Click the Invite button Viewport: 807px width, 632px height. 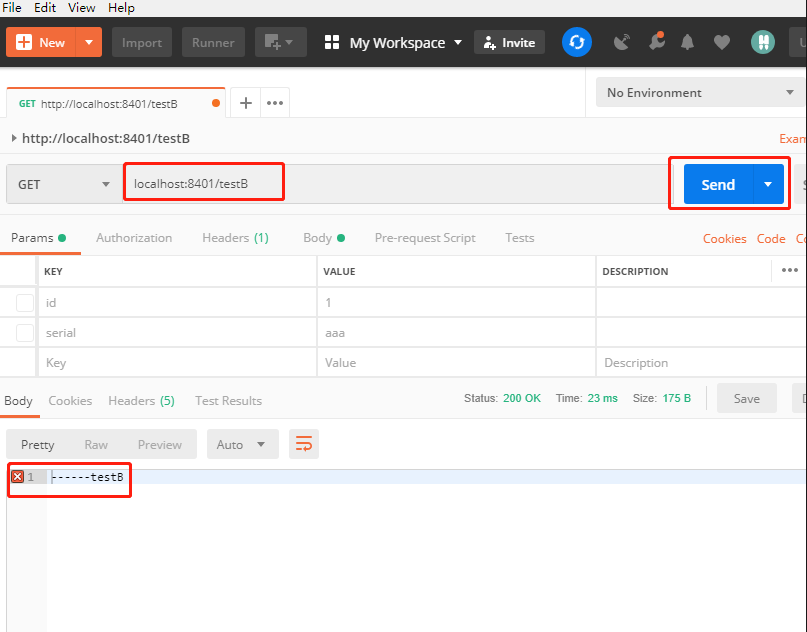click(x=509, y=42)
